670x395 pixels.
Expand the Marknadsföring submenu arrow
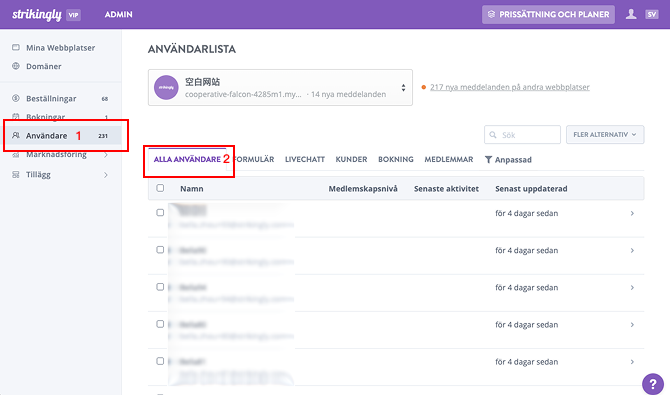(x=106, y=154)
